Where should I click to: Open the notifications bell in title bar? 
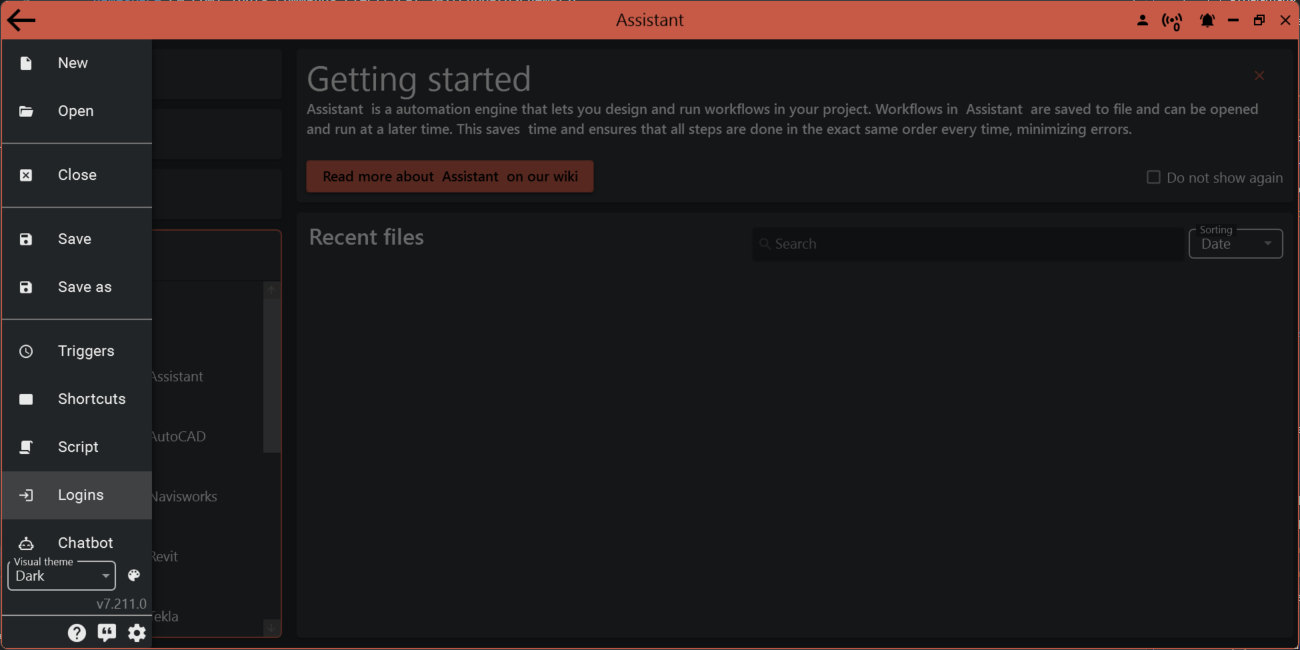click(x=1207, y=19)
